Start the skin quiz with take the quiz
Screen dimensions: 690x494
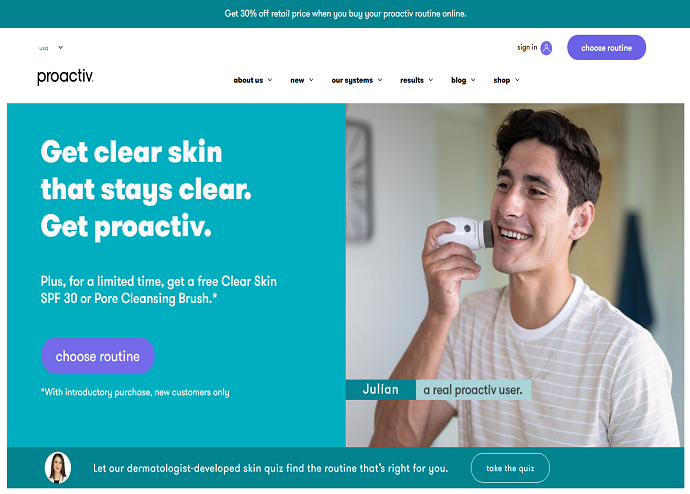point(510,468)
